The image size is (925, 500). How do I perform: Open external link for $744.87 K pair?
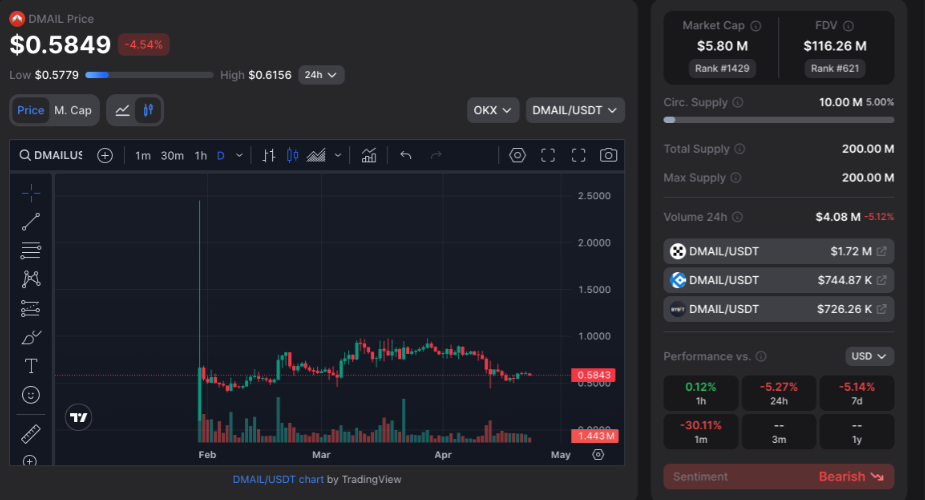(x=881, y=280)
